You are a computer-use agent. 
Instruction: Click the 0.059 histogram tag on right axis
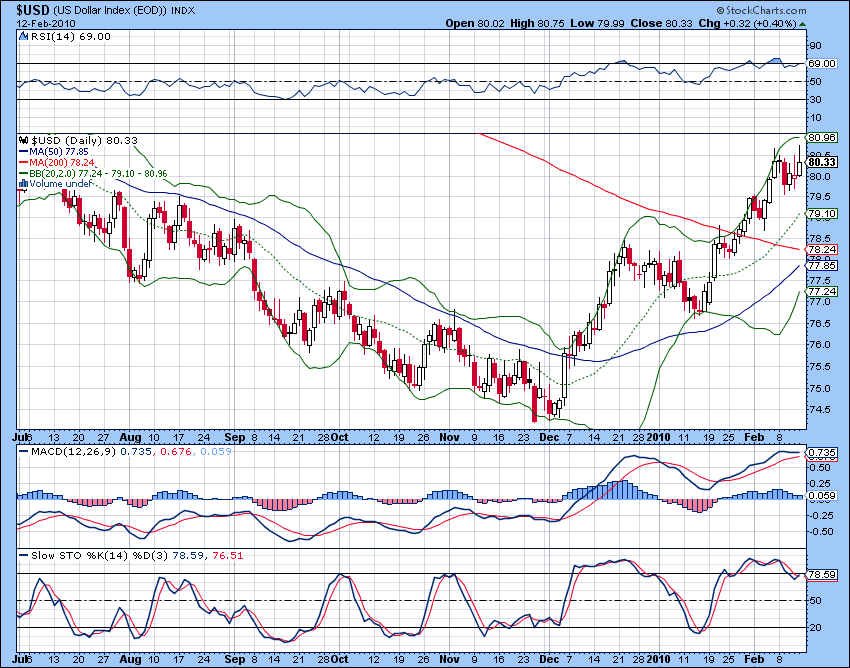click(822, 496)
